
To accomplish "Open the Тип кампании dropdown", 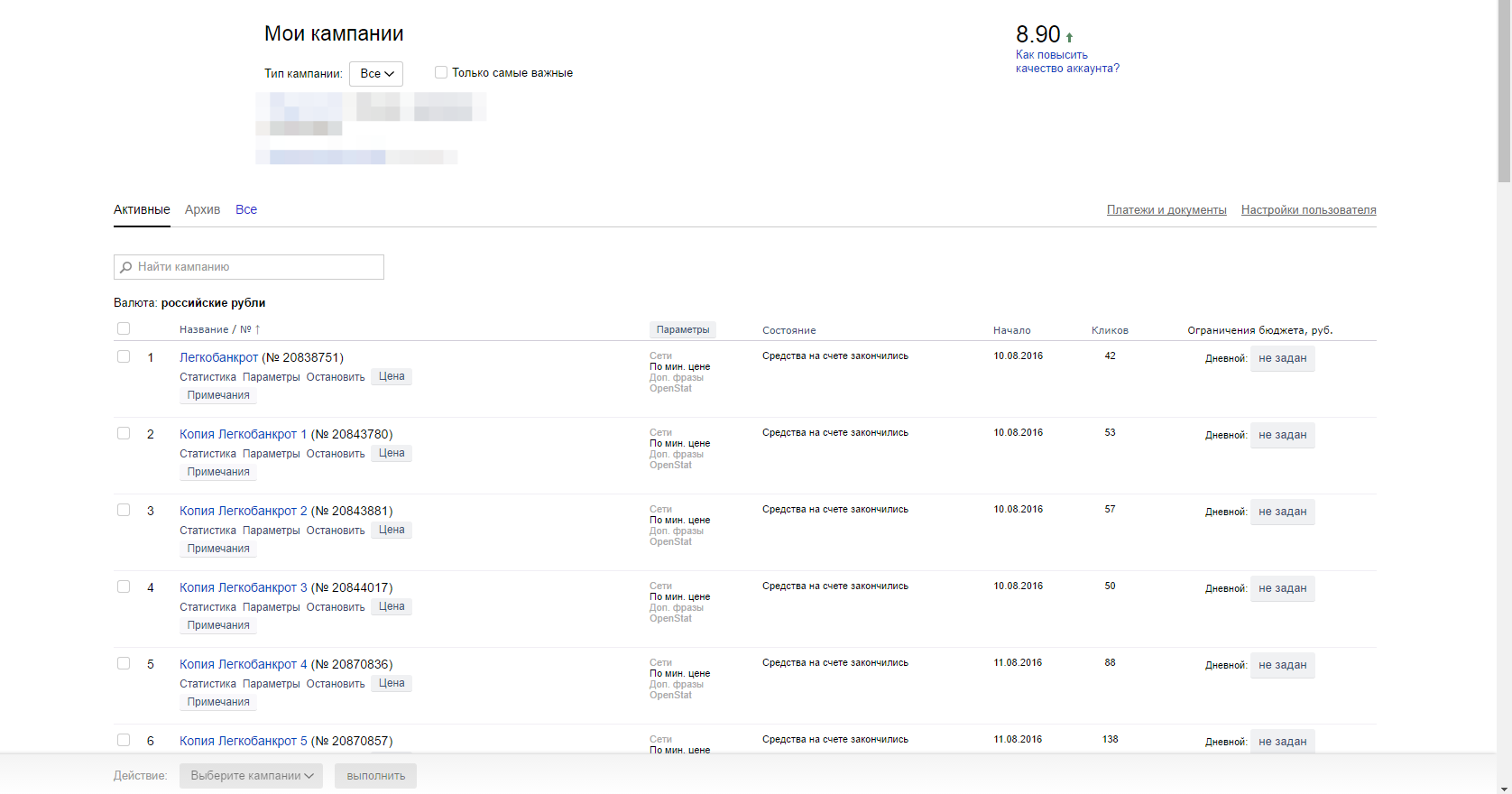I will (x=376, y=74).
